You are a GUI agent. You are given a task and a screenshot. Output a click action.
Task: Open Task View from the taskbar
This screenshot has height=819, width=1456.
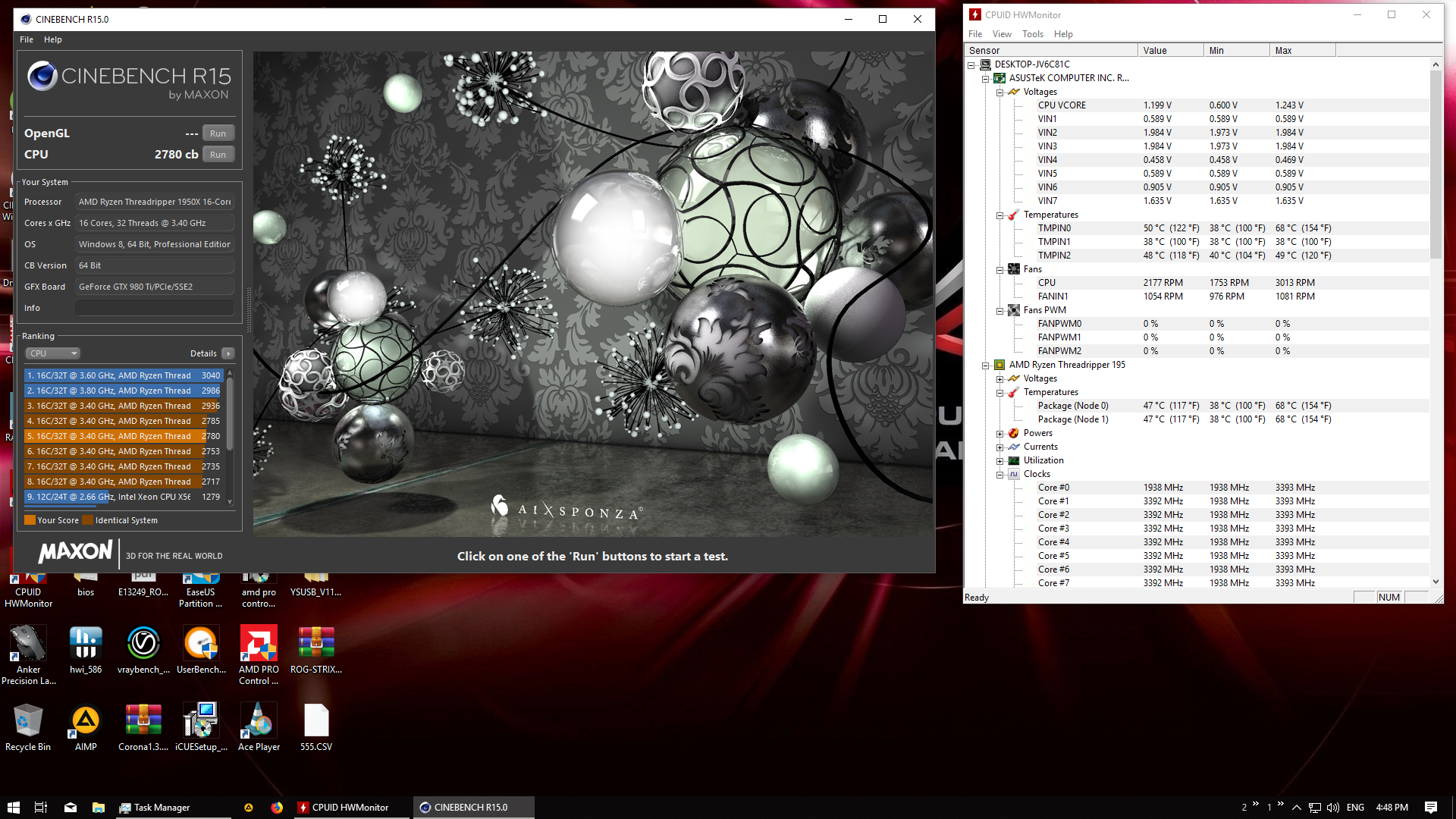(x=41, y=808)
